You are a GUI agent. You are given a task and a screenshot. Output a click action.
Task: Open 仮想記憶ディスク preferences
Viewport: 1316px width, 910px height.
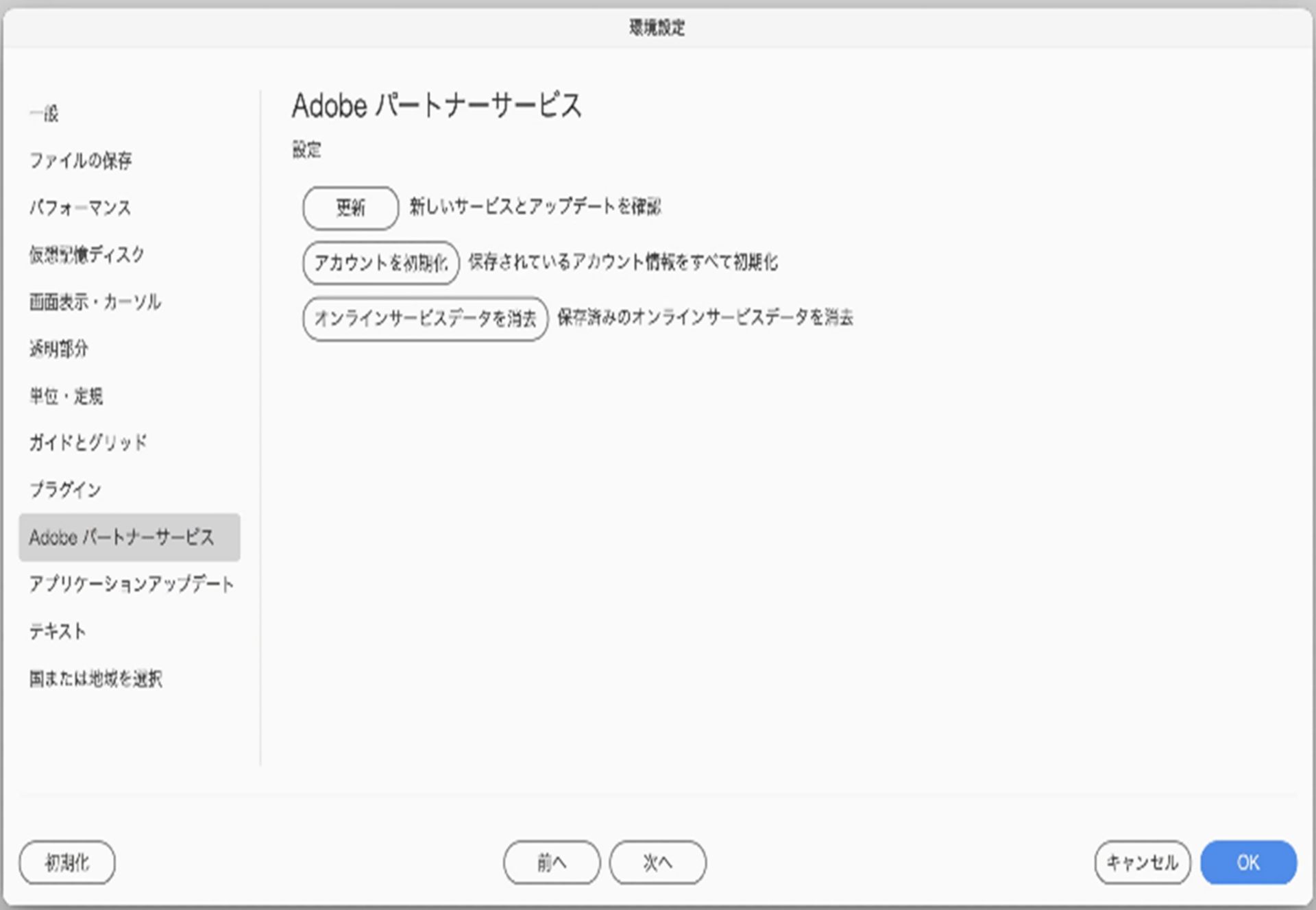(x=86, y=254)
